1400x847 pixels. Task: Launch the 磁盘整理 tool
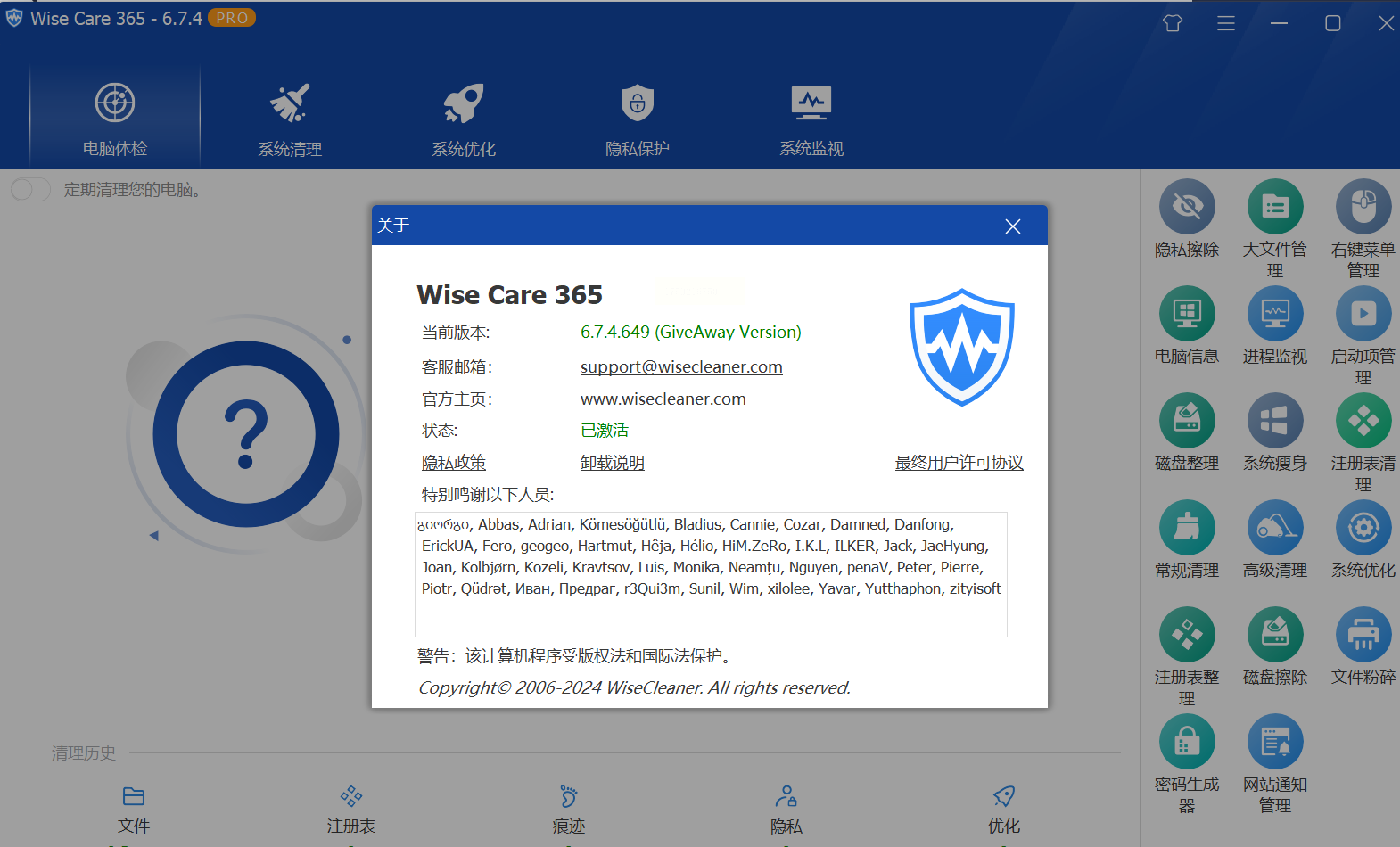click(1187, 433)
